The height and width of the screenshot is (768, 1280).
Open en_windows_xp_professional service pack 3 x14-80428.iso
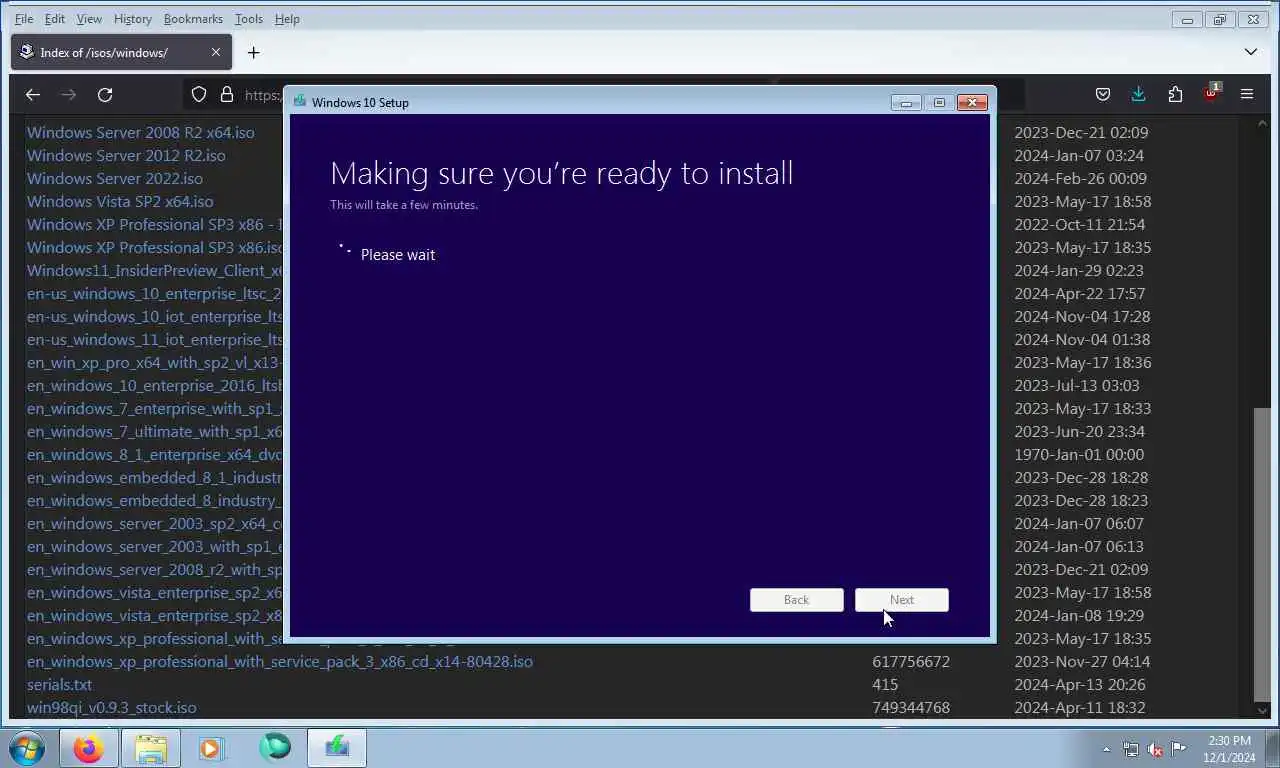280,661
